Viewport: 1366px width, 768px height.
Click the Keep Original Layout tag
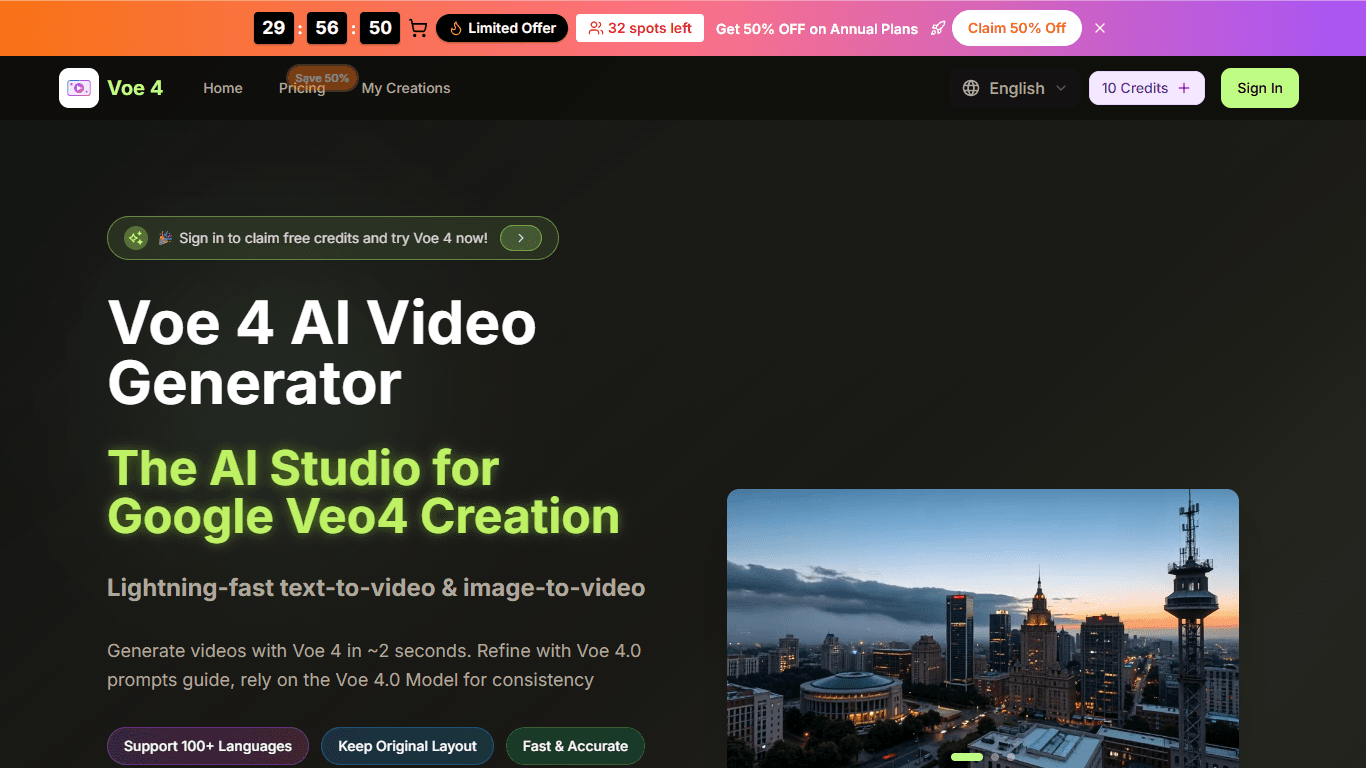408,746
